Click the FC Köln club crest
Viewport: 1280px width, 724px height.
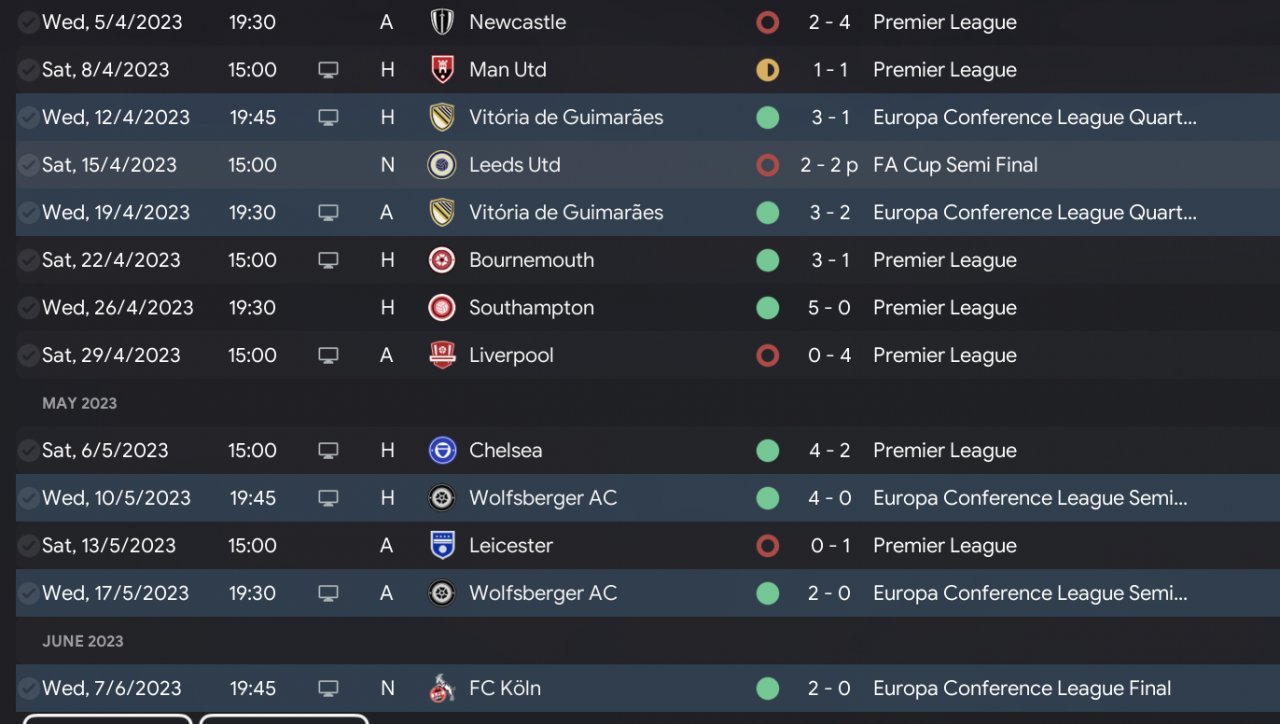[442, 688]
